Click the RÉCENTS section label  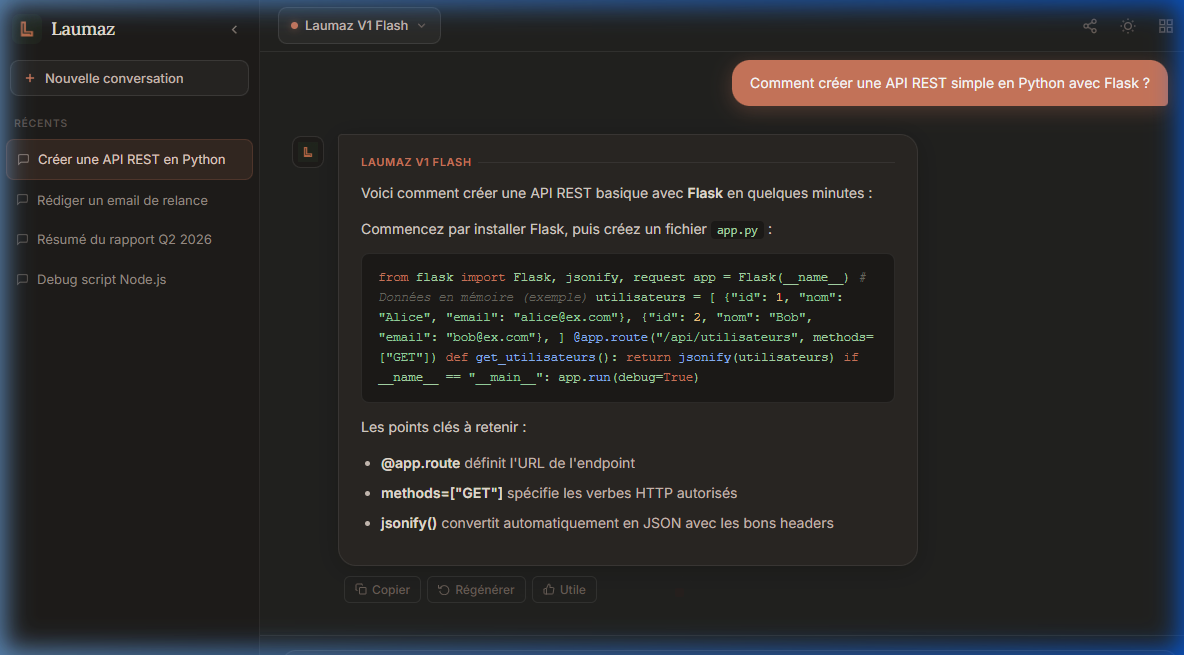pyautogui.click(x=41, y=123)
